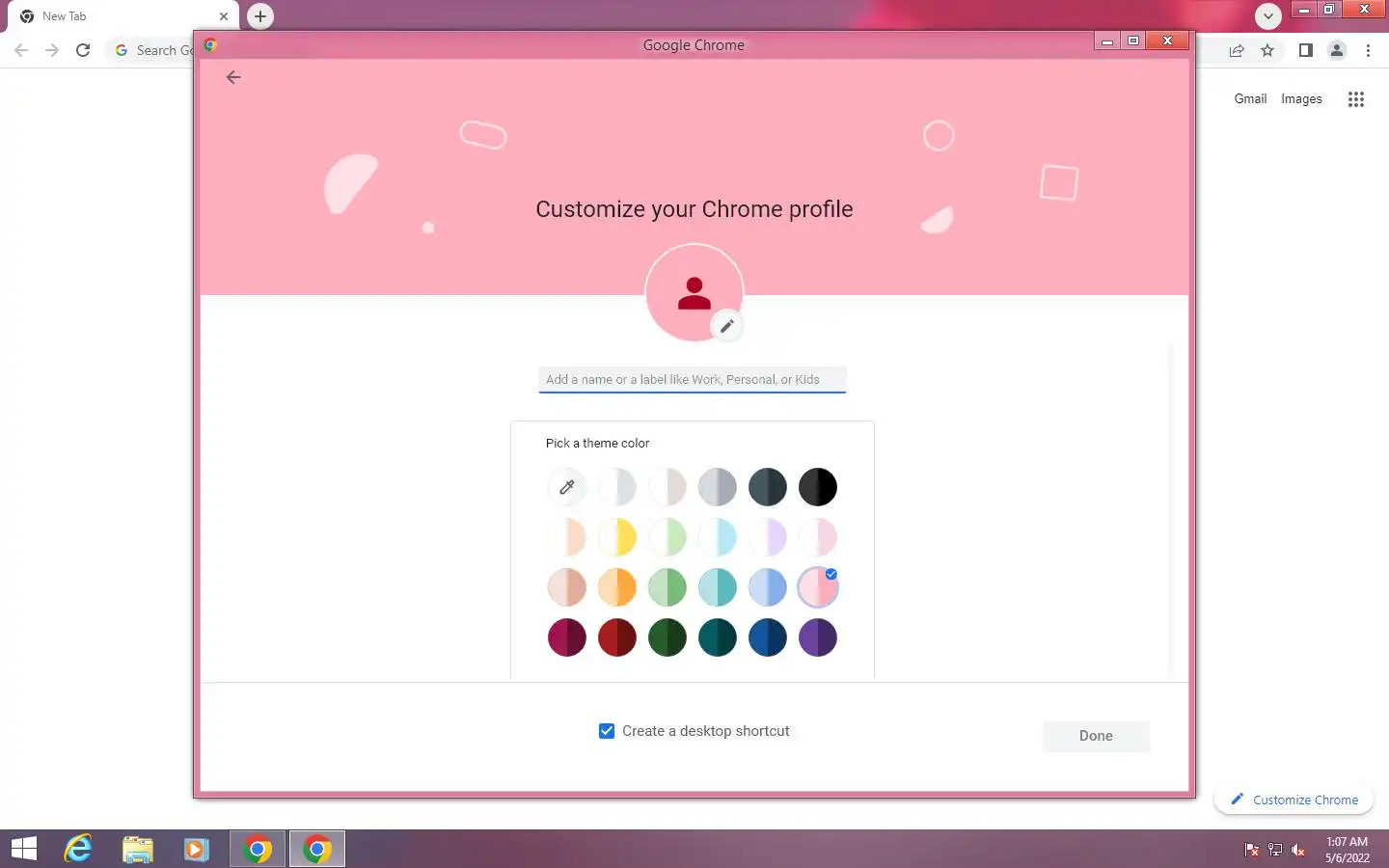
Task: Focus the profile name input field
Action: click(693, 380)
